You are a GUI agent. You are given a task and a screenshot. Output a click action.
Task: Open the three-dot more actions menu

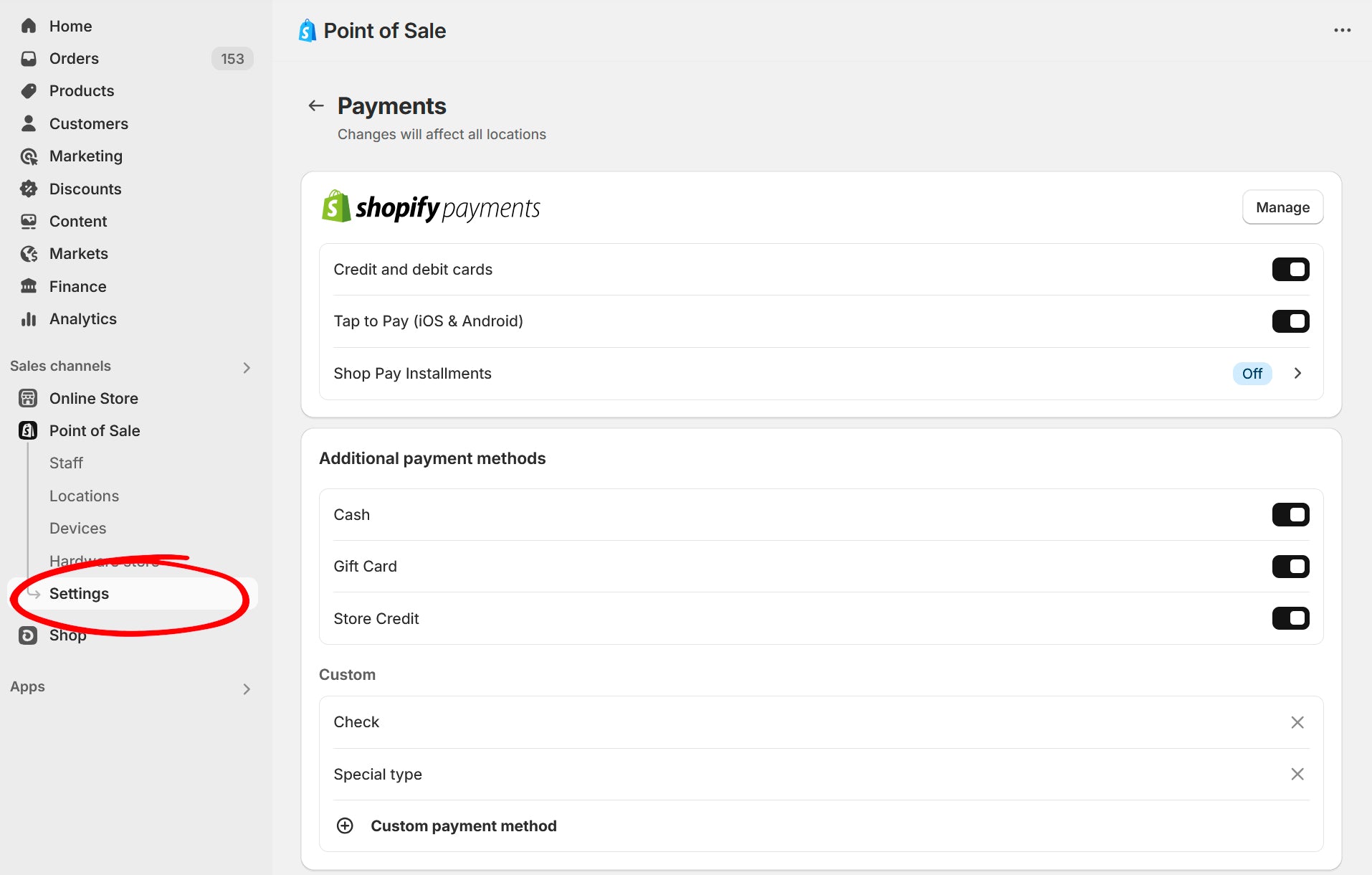click(1342, 30)
